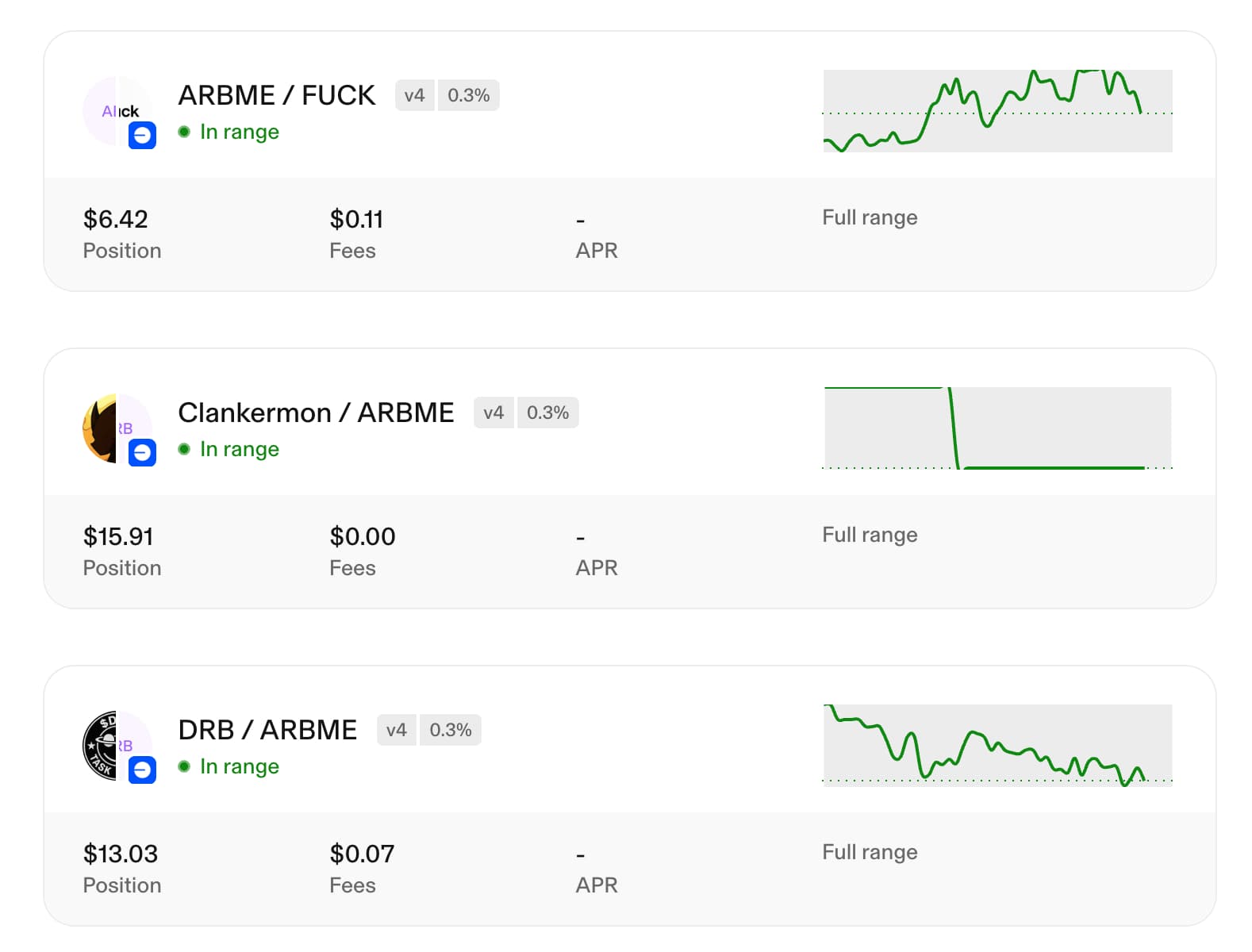Viewport: 1252px width, 952px height.
Task: Click the Base network badge on DRB / ARBME
Action: coord(142,770)
